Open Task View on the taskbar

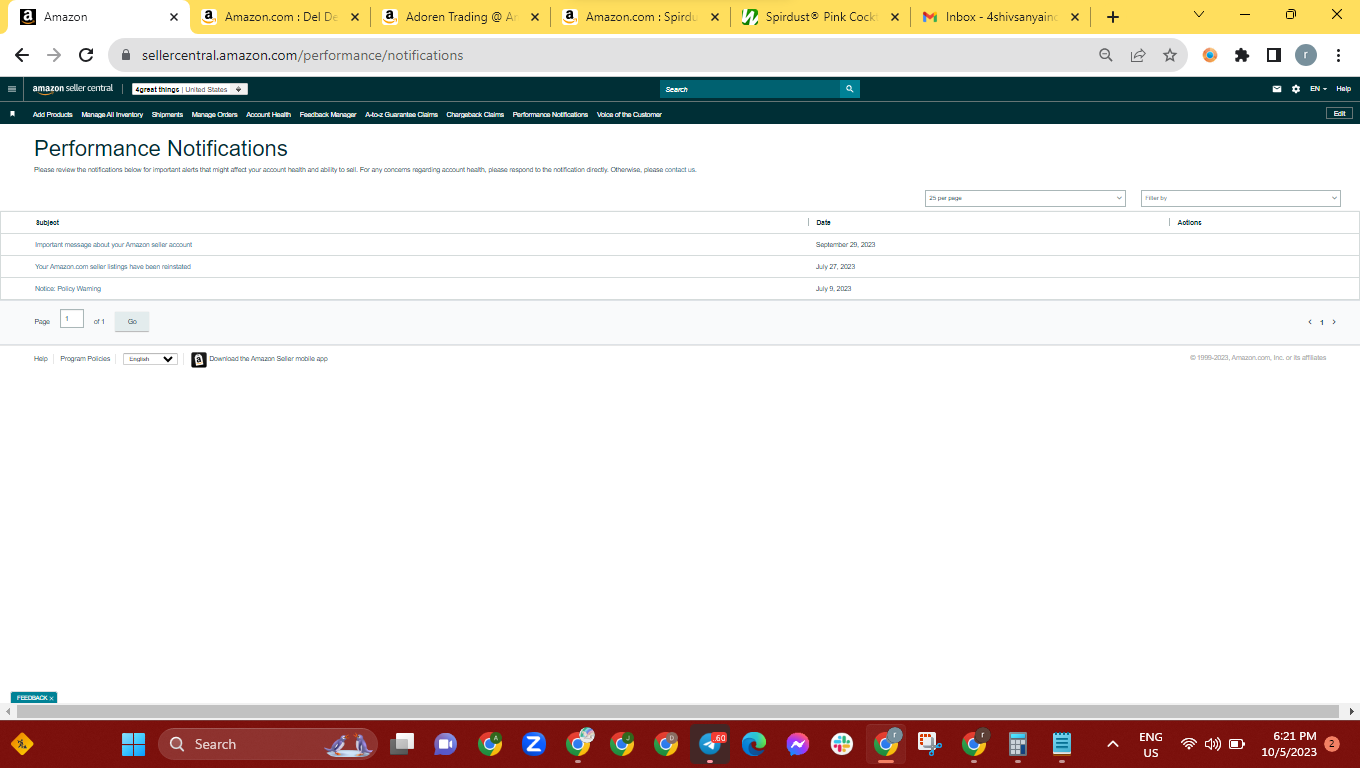(402, 744)
